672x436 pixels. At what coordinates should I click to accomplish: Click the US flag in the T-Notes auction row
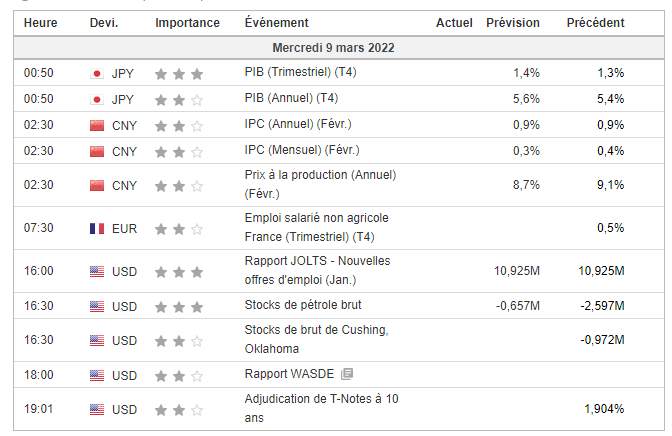coord(97,409)
